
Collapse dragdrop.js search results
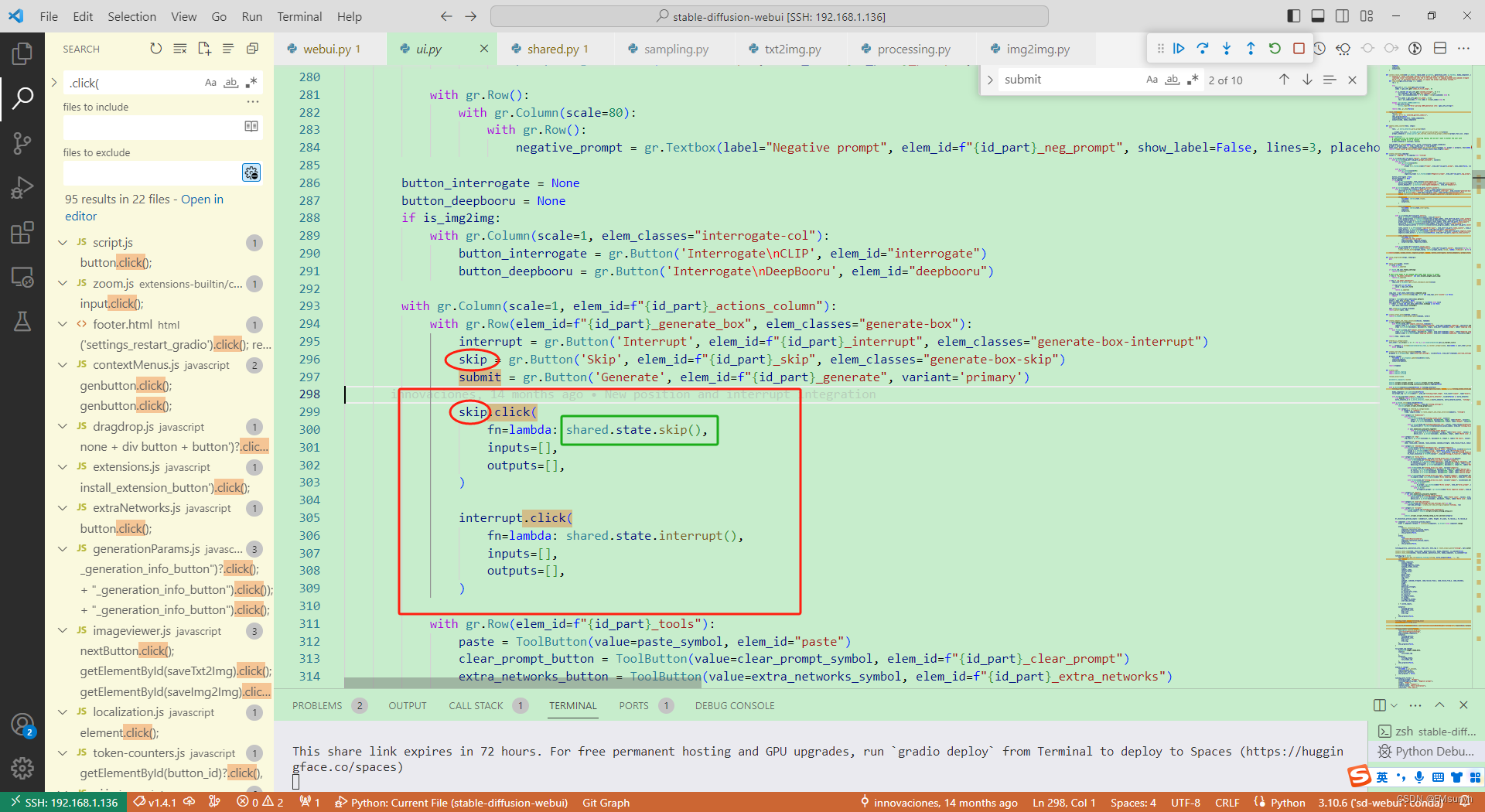[63, 427]
